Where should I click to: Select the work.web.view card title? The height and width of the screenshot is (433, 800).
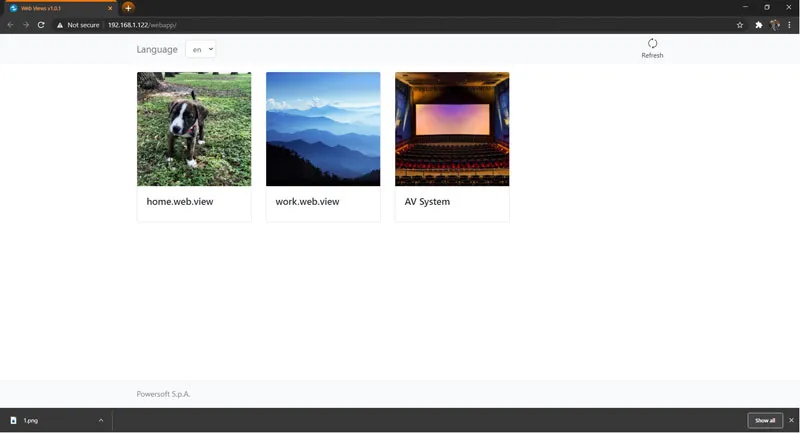point(307,201)
